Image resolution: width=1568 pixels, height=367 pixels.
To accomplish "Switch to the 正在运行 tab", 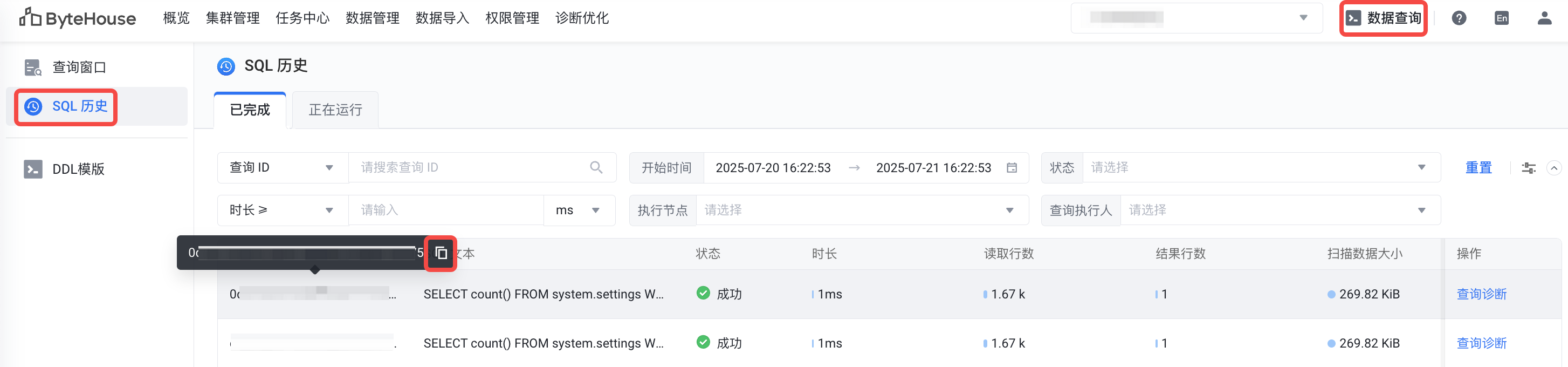I will (335, 110).
